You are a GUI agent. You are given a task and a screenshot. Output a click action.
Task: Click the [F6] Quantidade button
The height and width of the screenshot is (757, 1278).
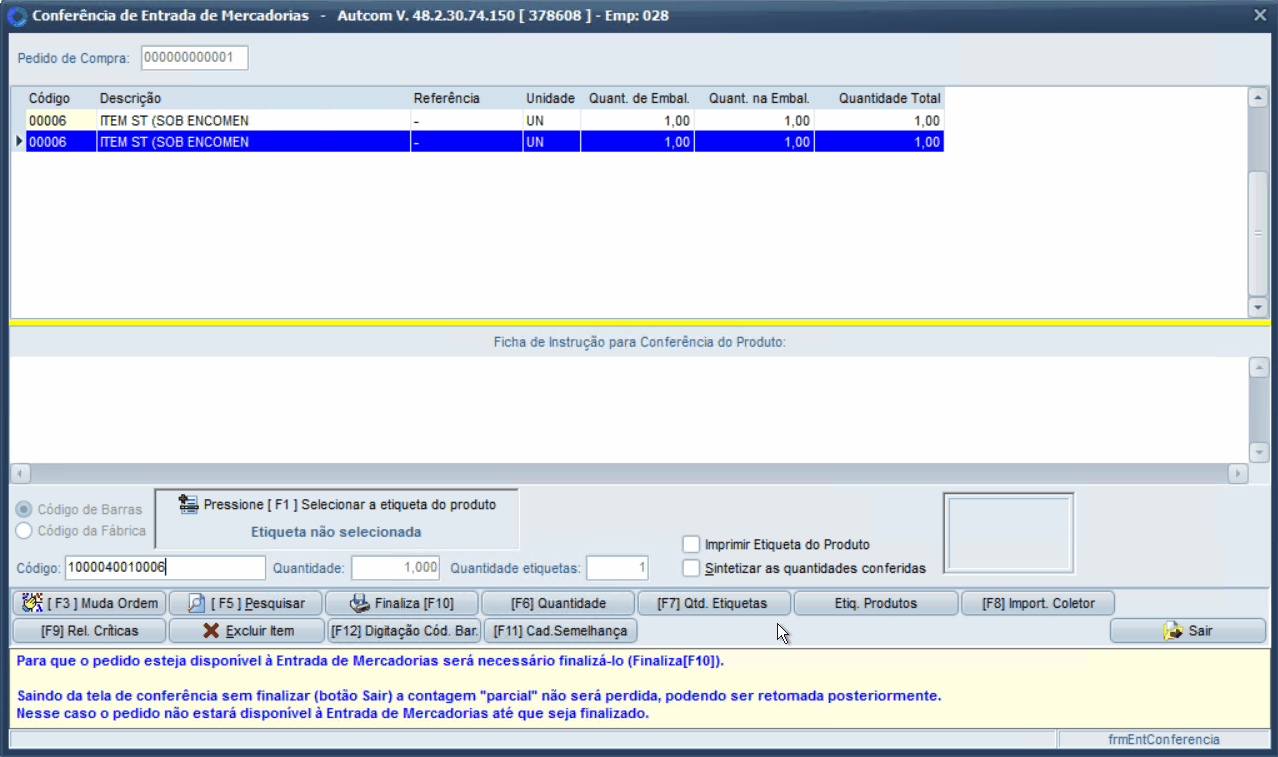click(558, 603)
